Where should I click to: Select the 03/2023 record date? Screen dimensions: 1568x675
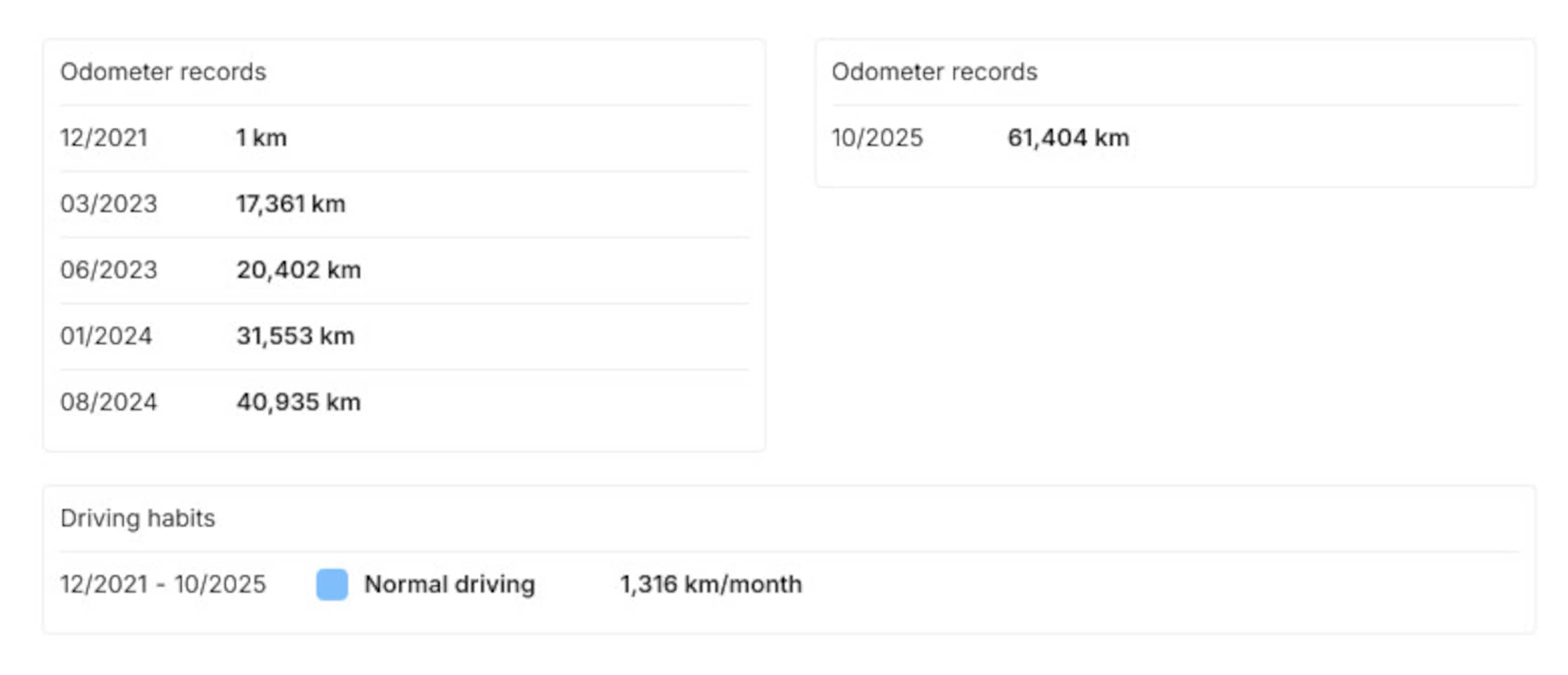[x=109, y=204]
